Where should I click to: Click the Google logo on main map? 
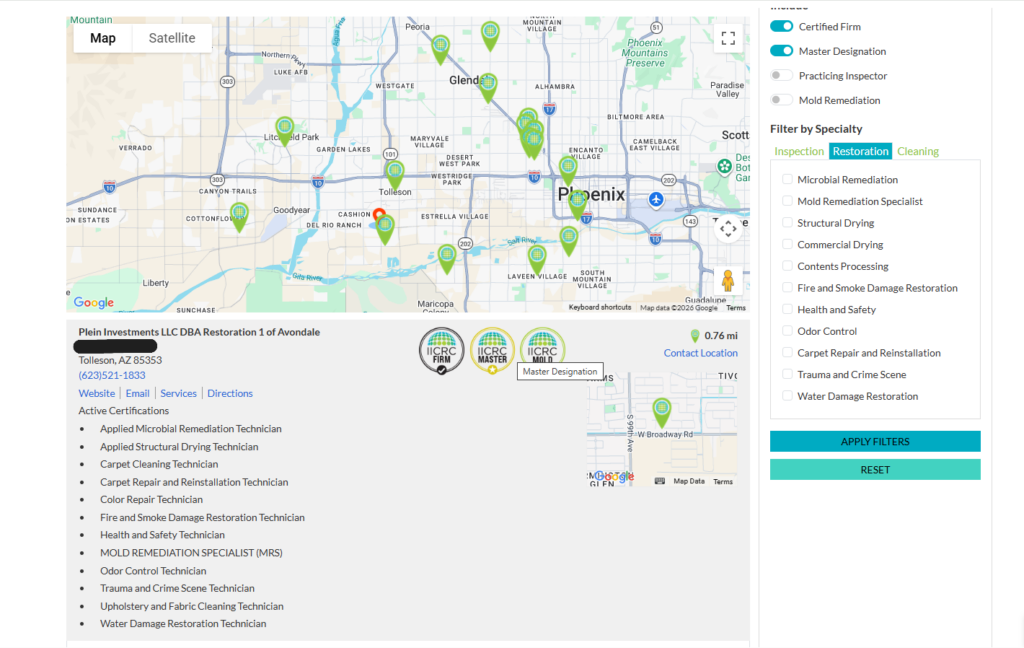pos(93,302)
